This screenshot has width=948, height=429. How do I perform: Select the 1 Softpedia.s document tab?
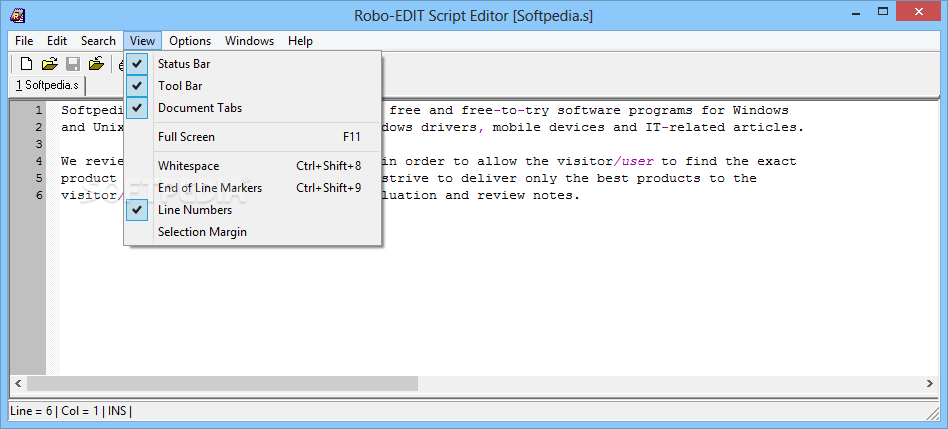(x=47, y=85)
